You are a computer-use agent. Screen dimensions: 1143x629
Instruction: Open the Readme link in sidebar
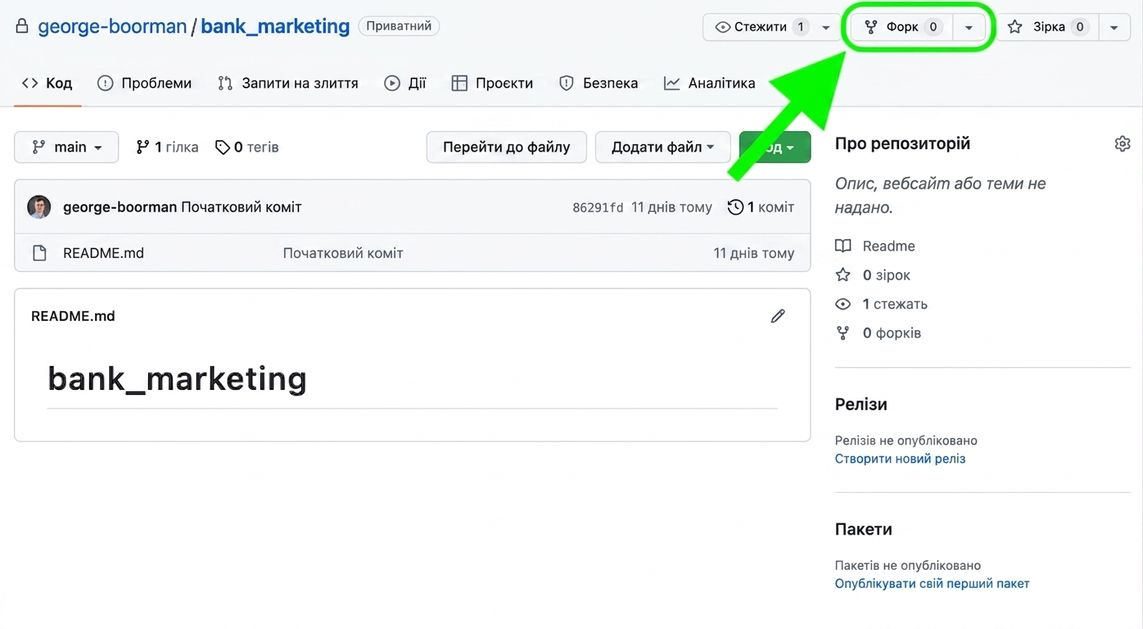(875, 246)
